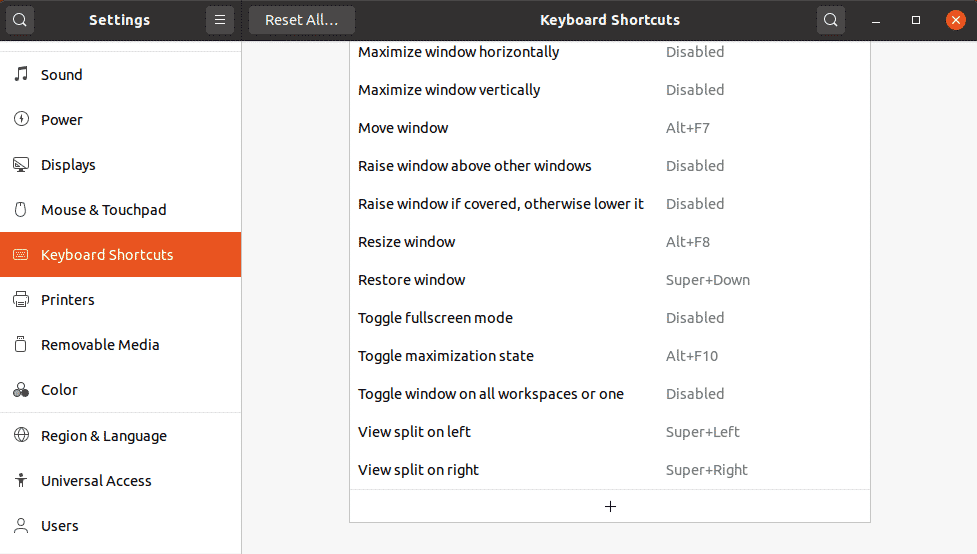Add a custom shortcut with plus button

pyautogui.click(x=610, y=506)
